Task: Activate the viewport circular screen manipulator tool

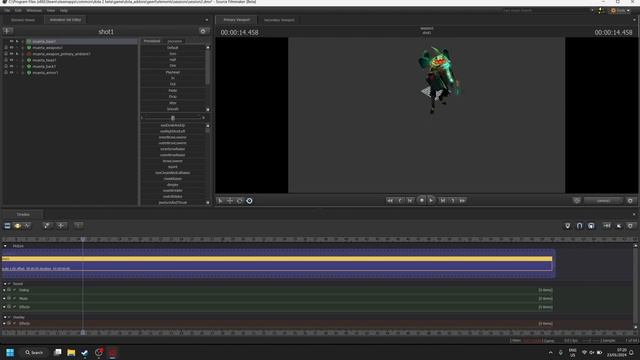Action: [x=249, y=200]
